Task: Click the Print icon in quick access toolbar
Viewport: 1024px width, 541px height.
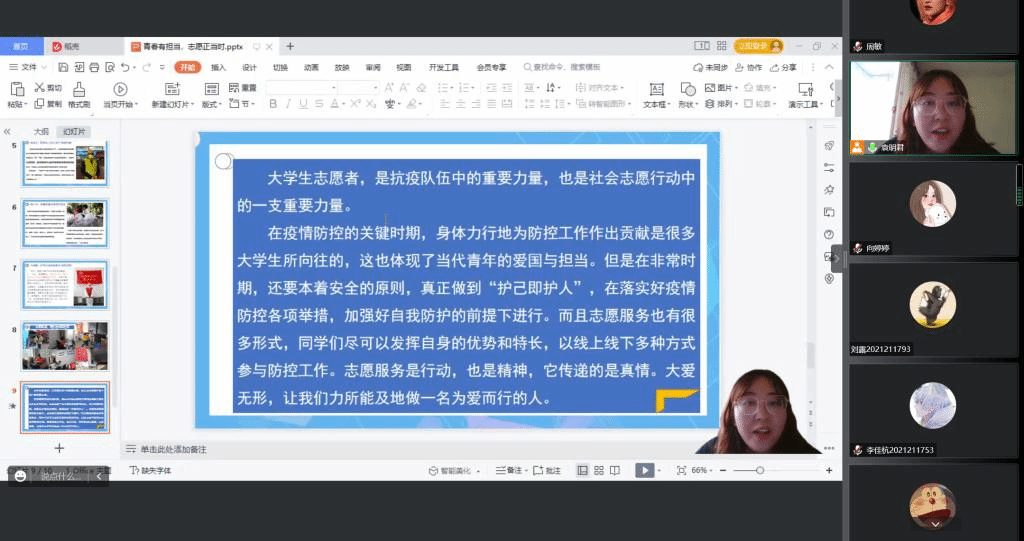Action: click(94, 67)
